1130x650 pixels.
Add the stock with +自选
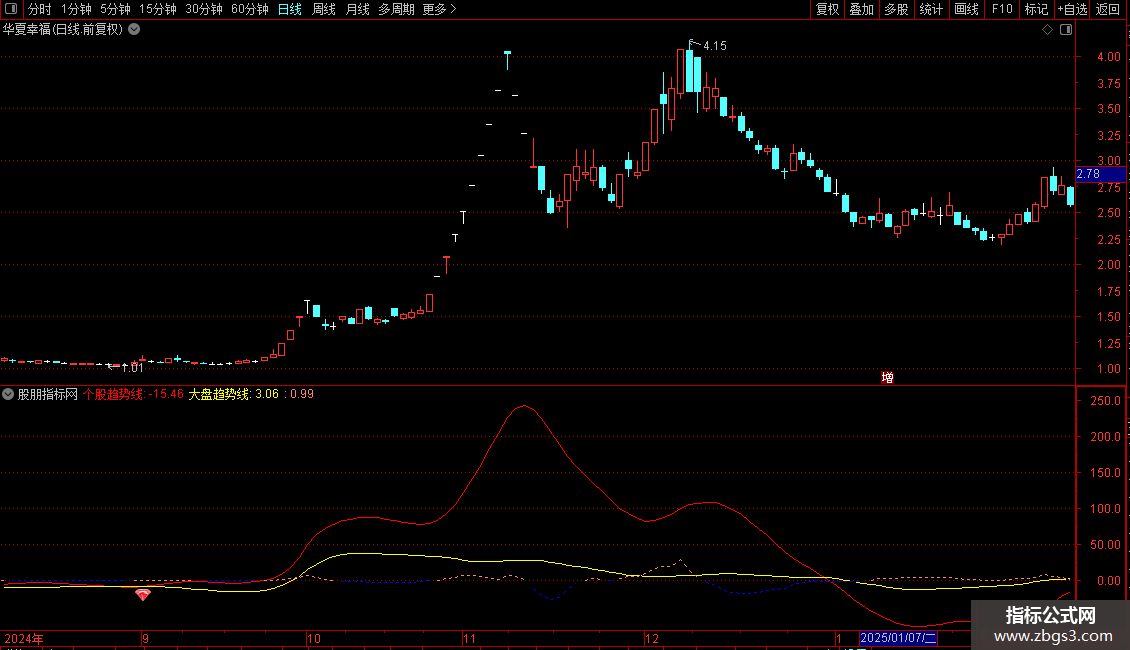1072,9
